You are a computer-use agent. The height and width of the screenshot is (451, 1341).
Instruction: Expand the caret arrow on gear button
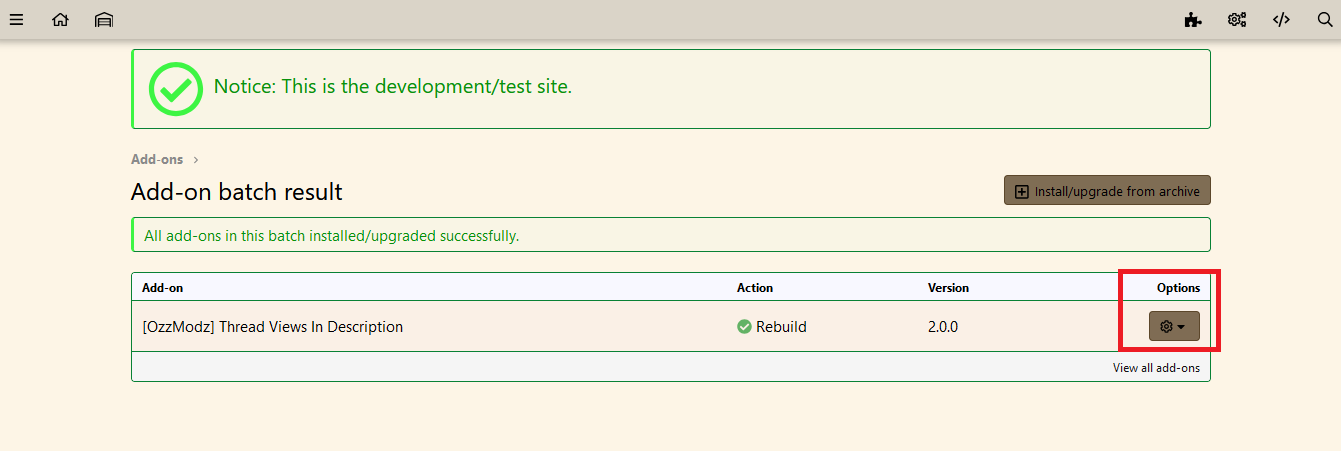[1182, 327]
